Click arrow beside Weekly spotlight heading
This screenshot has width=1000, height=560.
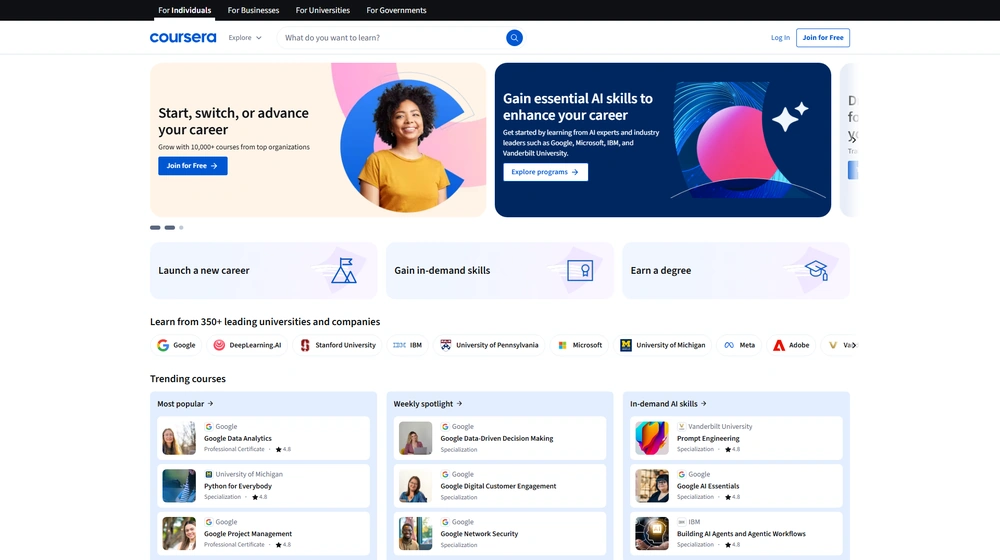(459, 404)
